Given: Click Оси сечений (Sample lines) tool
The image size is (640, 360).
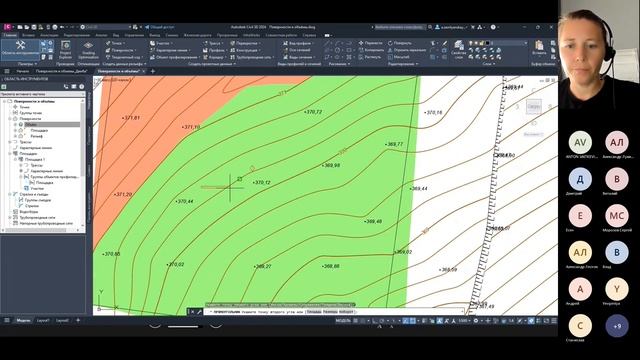Looking at the screenshot, I should click(x=297, y=50).
